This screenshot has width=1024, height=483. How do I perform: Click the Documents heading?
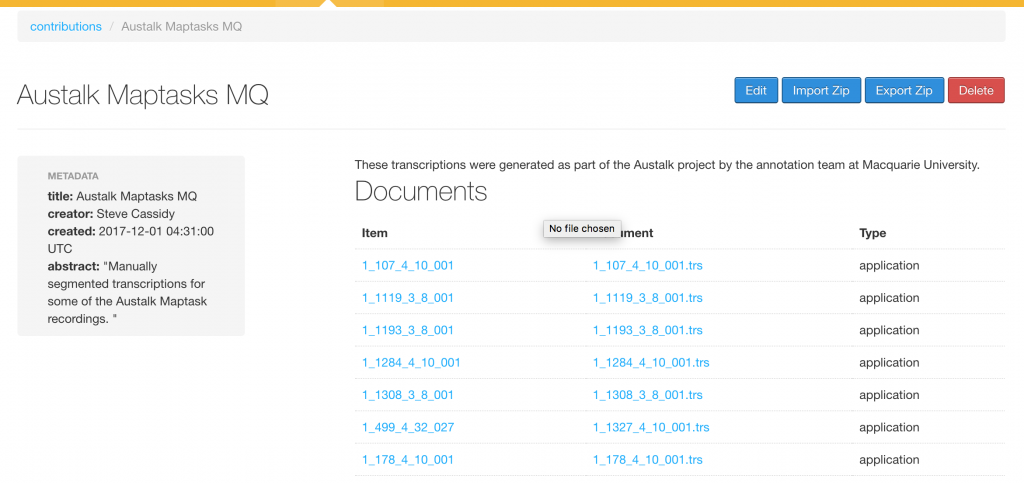[421, 191]
